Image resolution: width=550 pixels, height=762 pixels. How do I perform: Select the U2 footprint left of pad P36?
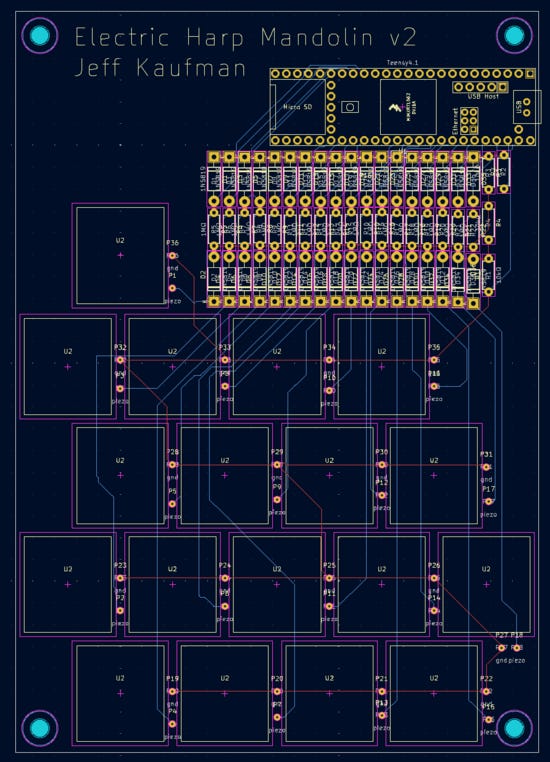point(120,256)
